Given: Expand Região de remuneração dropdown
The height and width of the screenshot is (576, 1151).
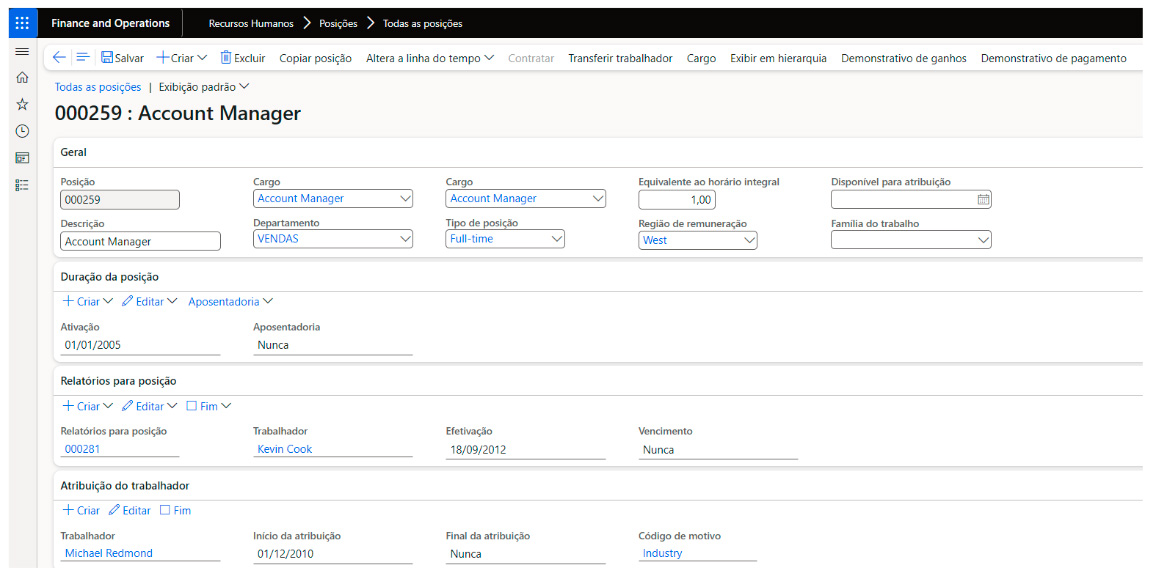Looking at the screenshot, I should (x=749, y=240).
